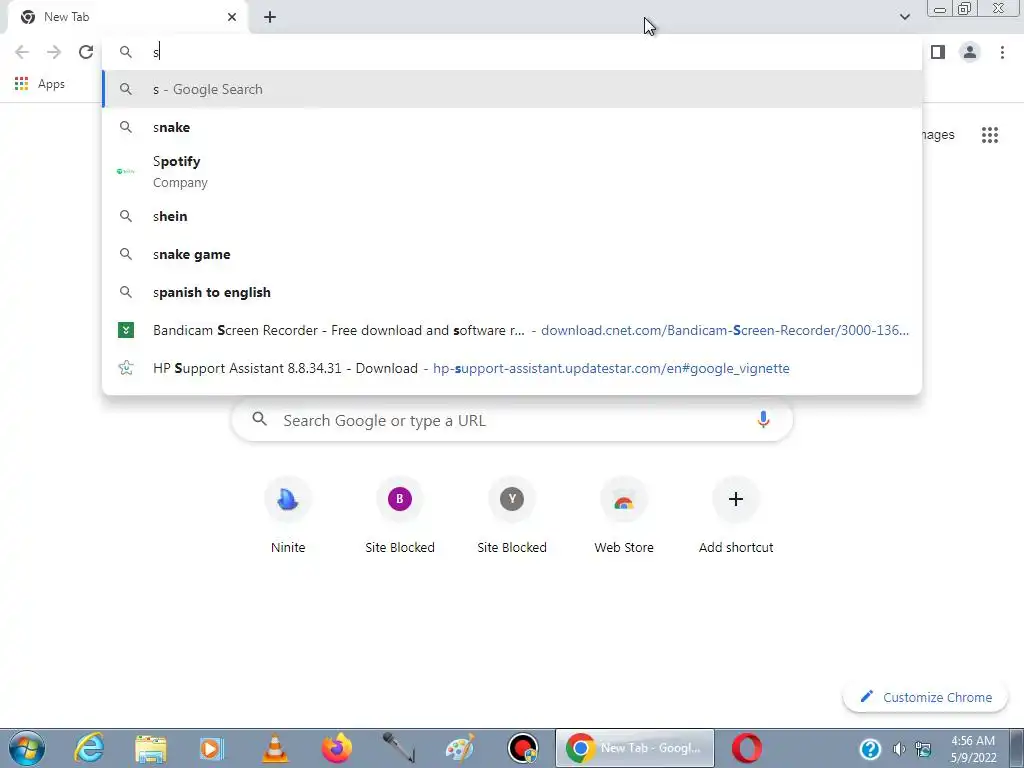Switch to Chrome New Tab taskbar button
1024x768 pixels.
click(635, 748)
